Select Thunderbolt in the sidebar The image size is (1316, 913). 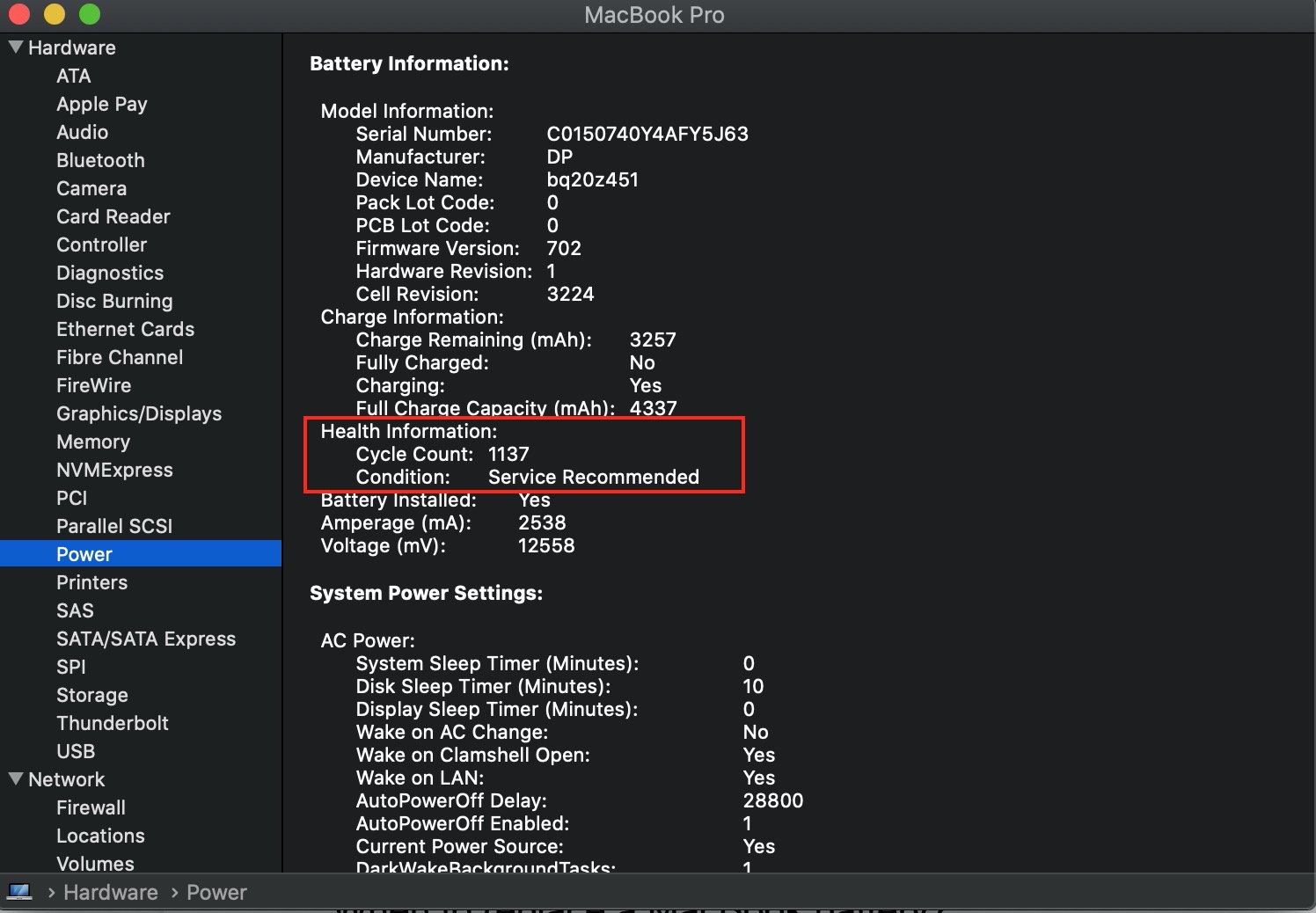click(x=113, y=723)
